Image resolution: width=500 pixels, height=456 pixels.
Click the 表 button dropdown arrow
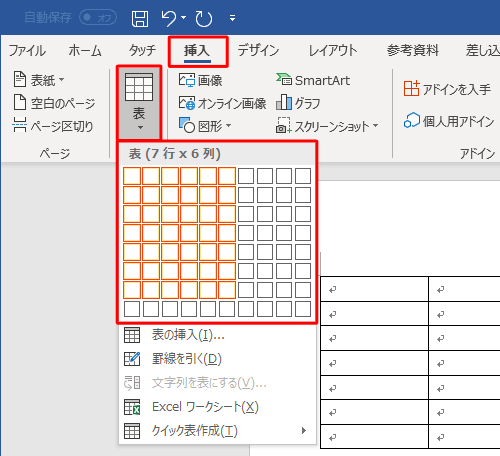coord(140,128)
